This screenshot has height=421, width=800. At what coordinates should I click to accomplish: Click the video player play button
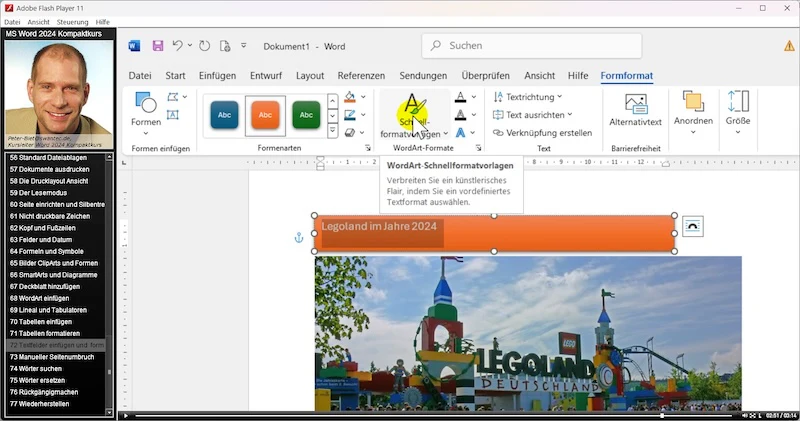(x=126, y=416)
